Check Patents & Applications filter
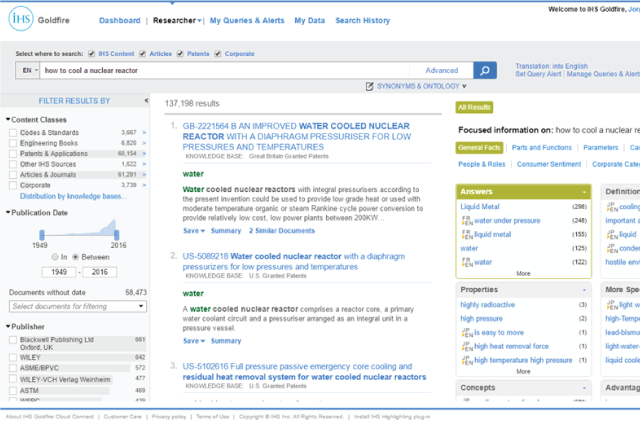The image size is (640, 426). (x=13, y=154)
